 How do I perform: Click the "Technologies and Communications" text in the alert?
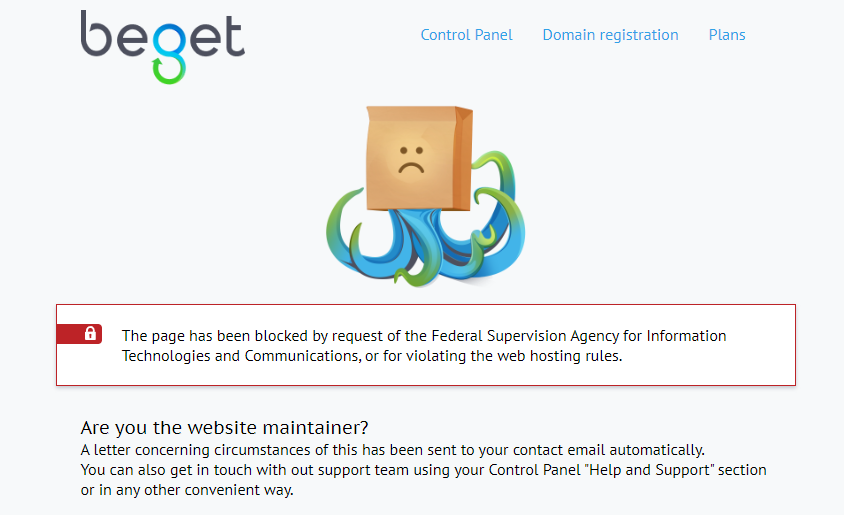click(235, 356)
